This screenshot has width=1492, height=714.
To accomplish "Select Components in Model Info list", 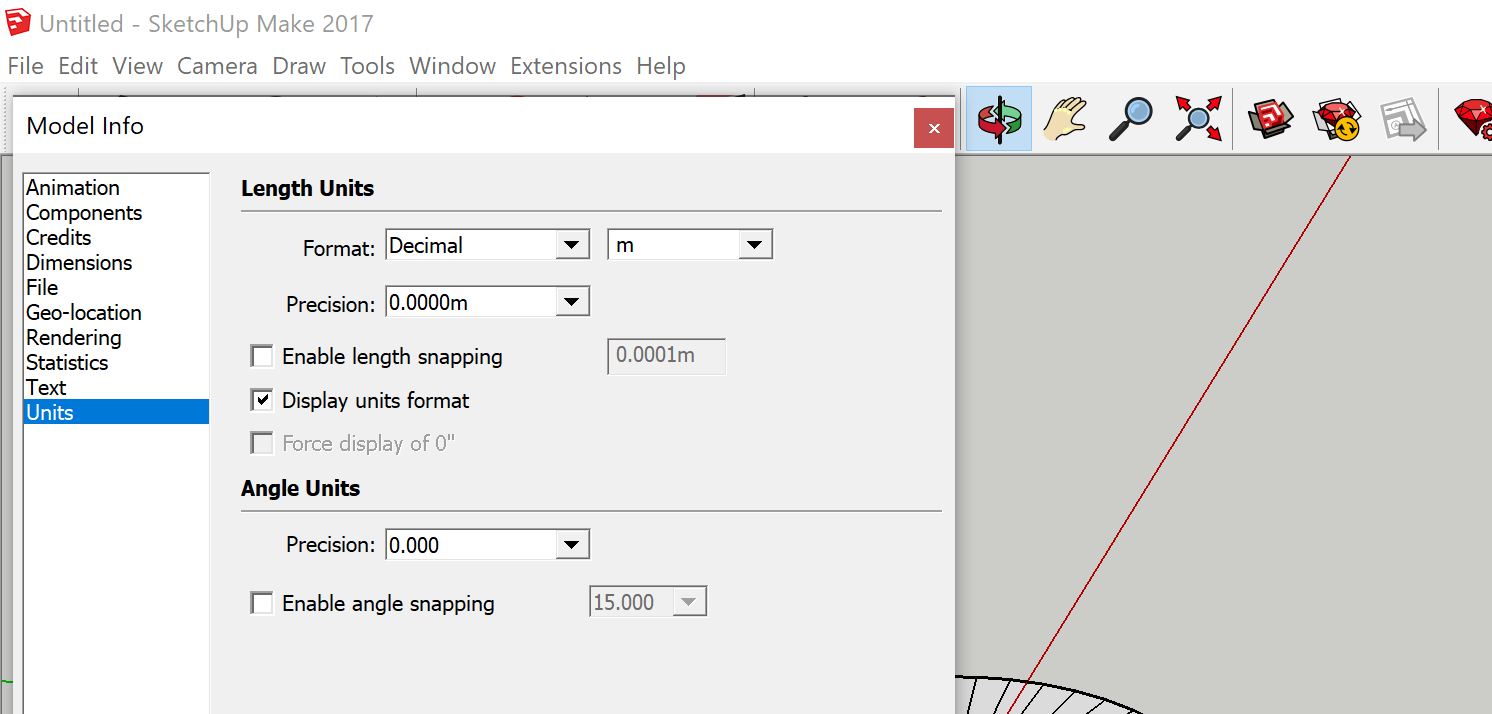I will [x=116, y=212].
